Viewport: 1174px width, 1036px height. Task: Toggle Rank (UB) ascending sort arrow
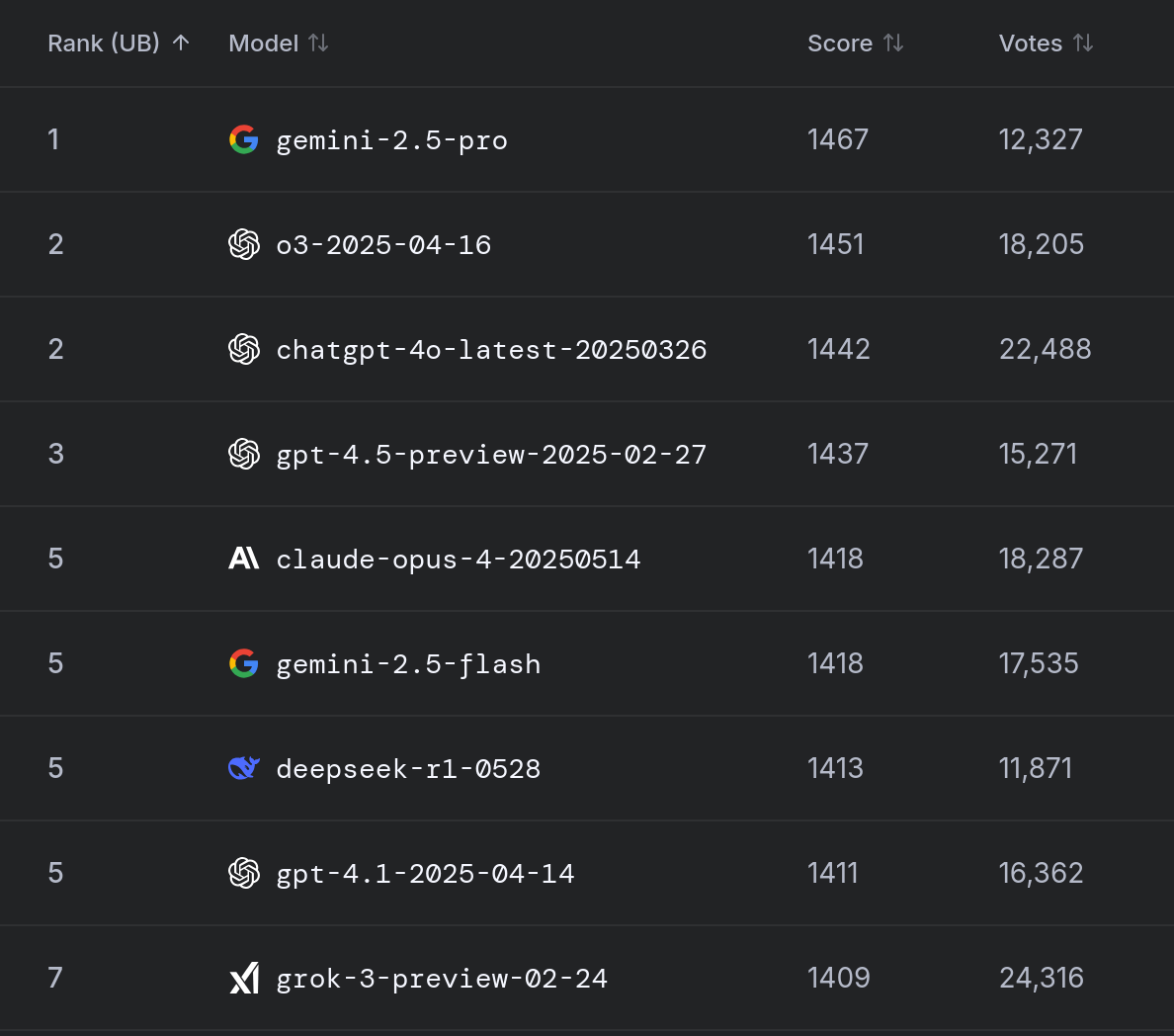[x=181, y=43]
